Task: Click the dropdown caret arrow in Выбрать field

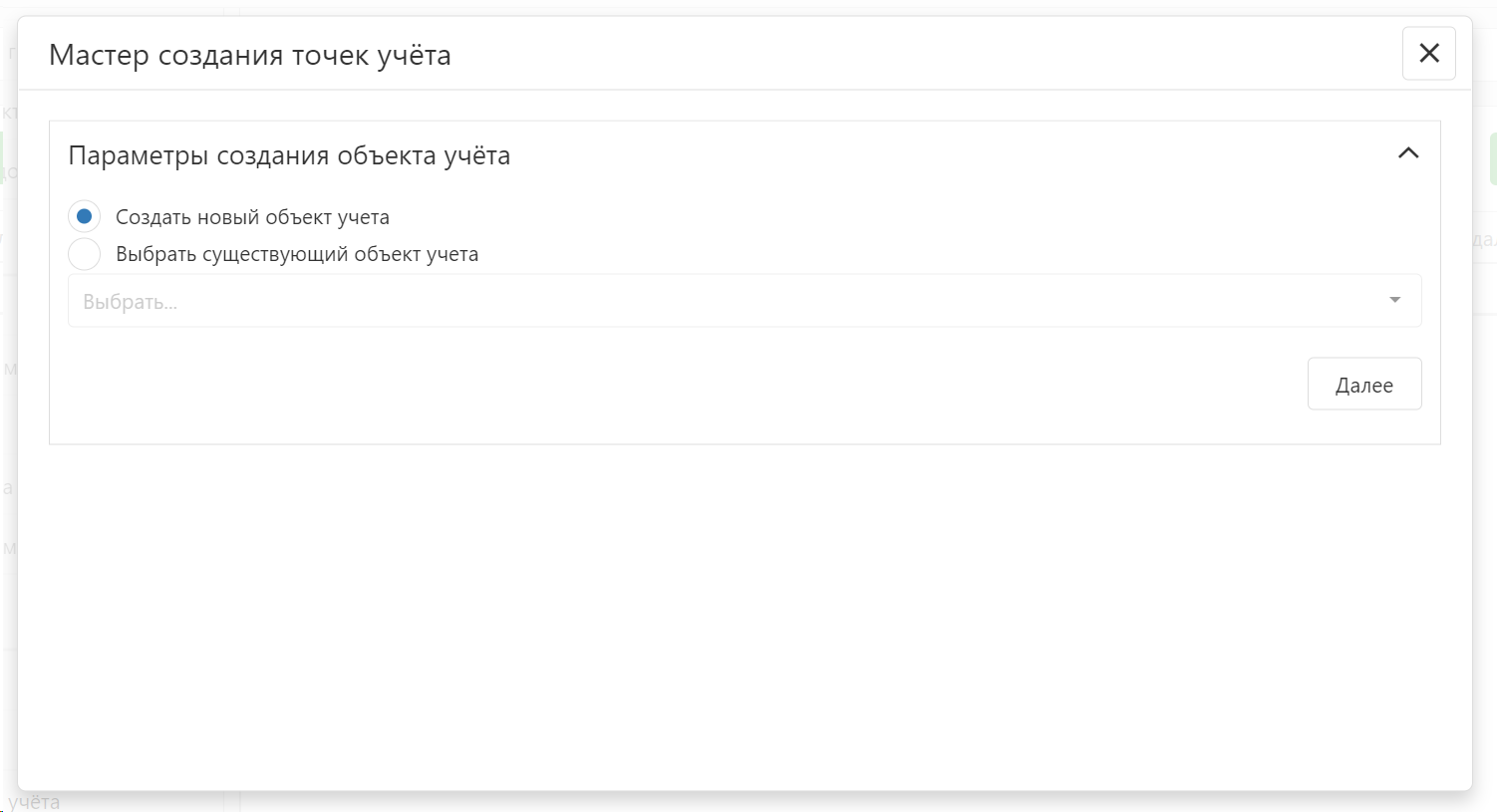Action: pyautogui.click(x=1394, y=300)
